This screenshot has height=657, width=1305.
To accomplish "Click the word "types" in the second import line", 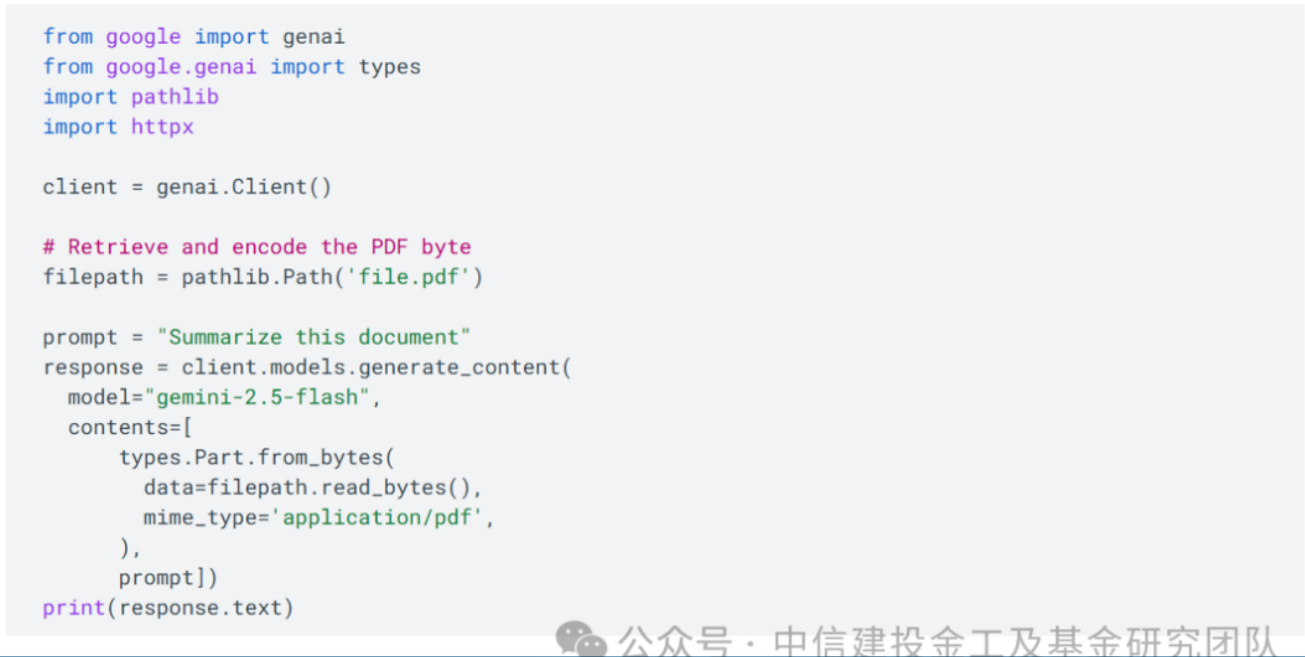I will click(x=390, y=67).
